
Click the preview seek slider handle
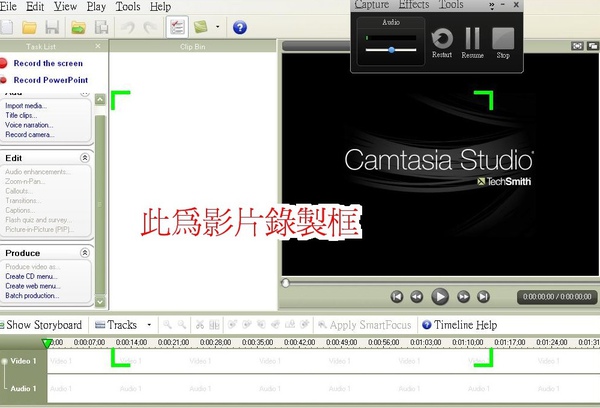285,283
